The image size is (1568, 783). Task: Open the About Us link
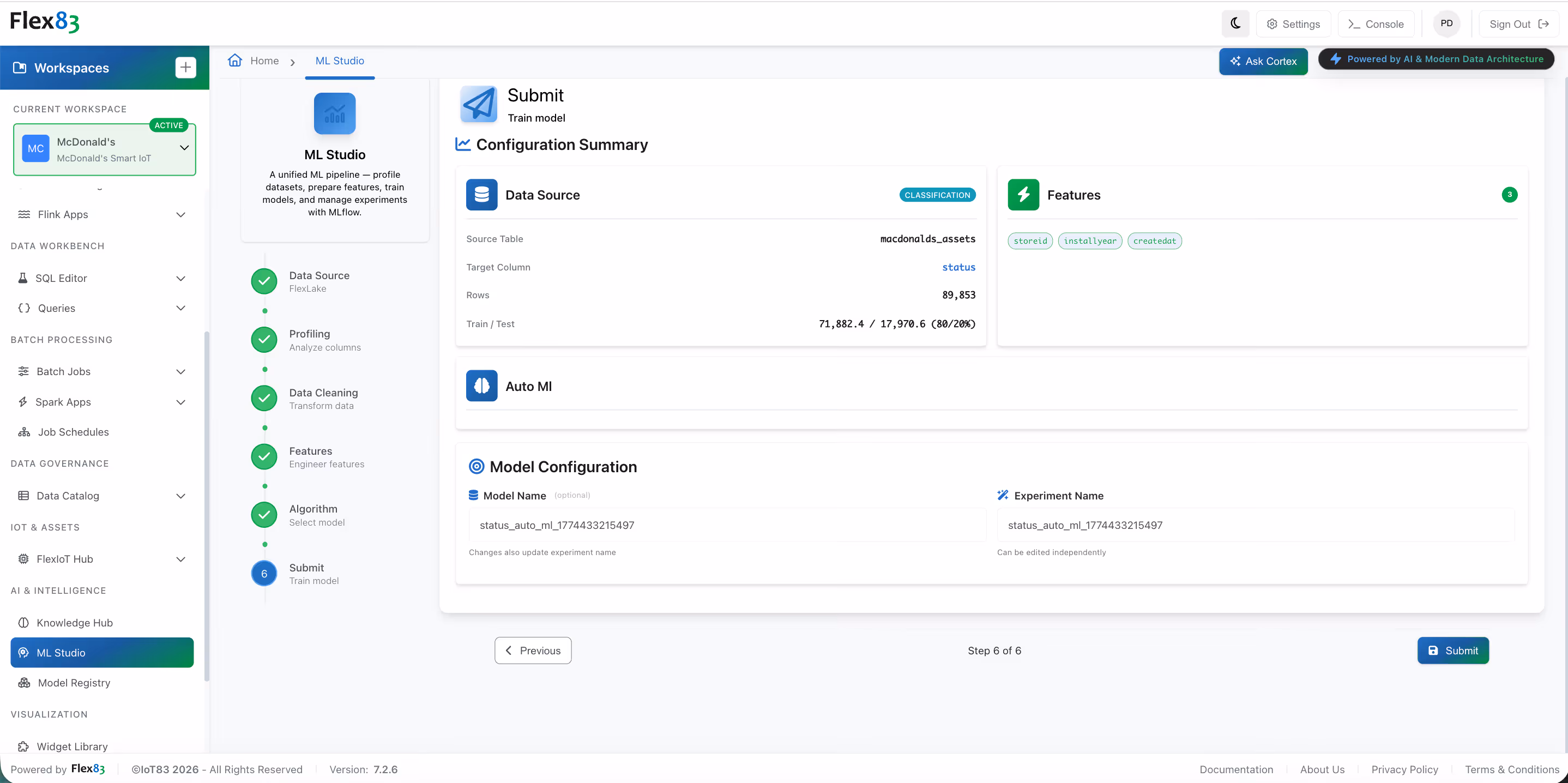(1322, 769)
